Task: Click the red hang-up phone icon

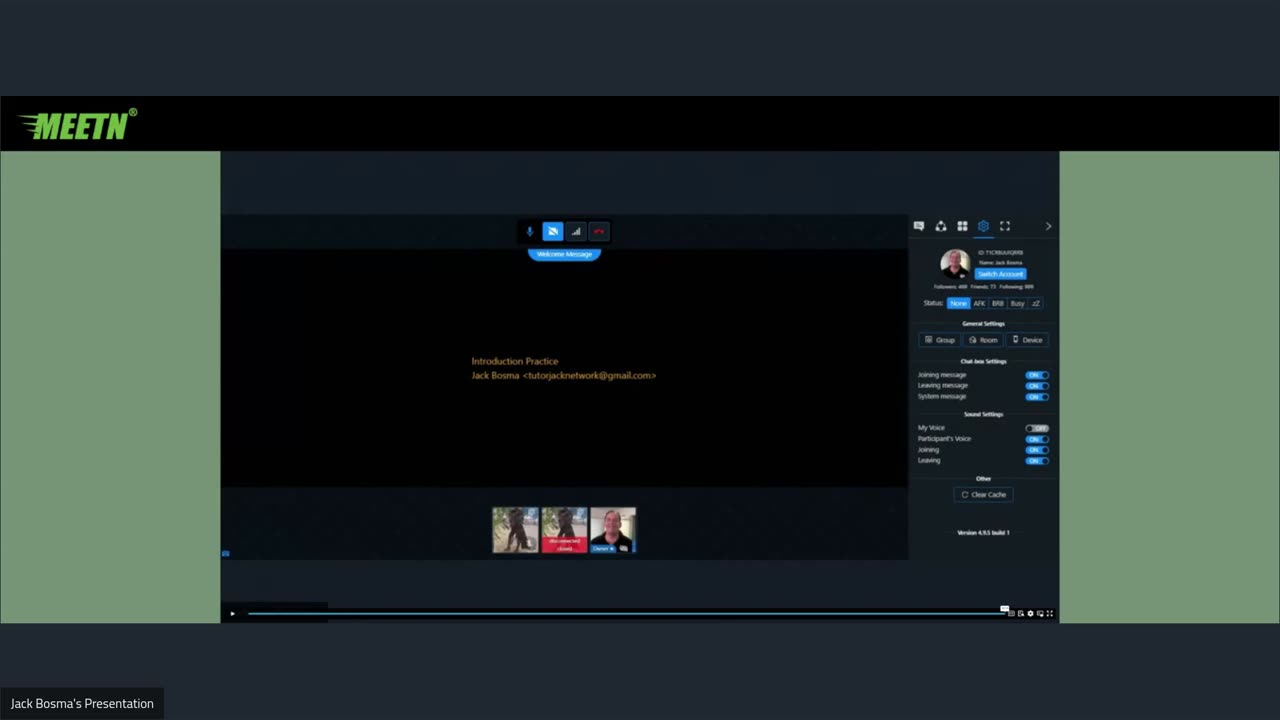Action: pyautogui.click(x=599, y=232)
